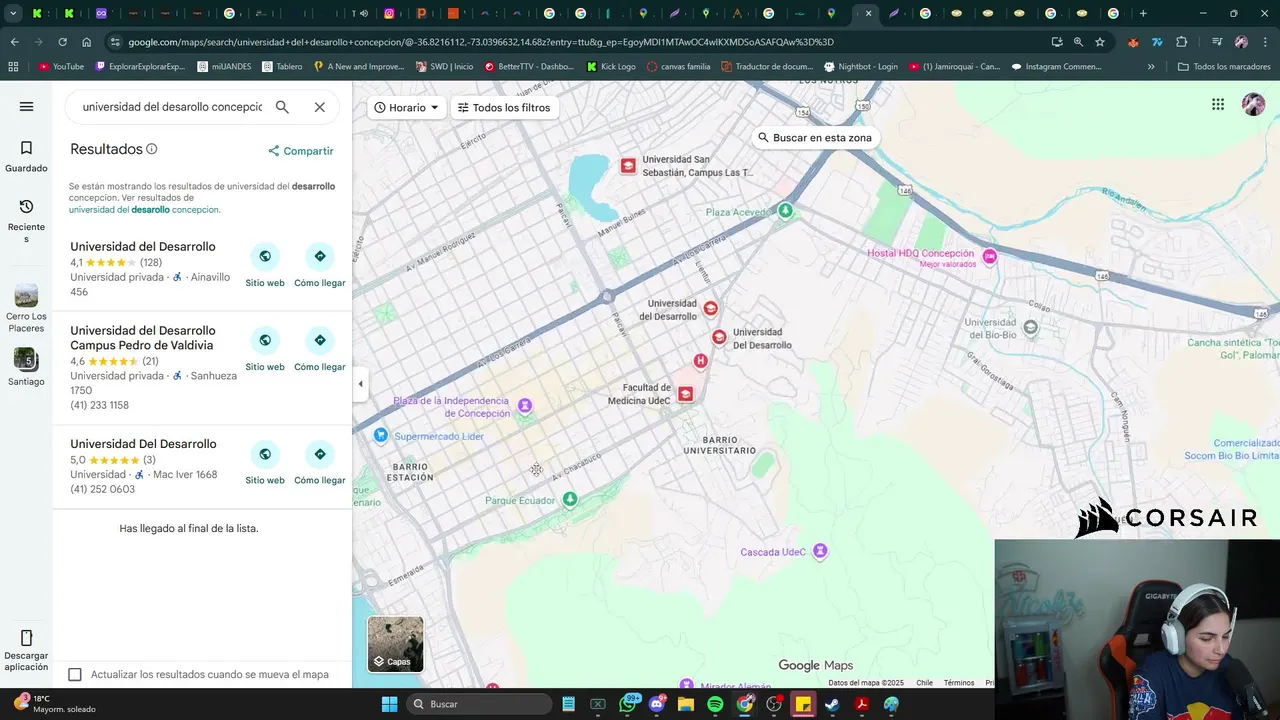The image size is (1280, 720).
Task: Open Google account avatar
Action: point(1253,104)
